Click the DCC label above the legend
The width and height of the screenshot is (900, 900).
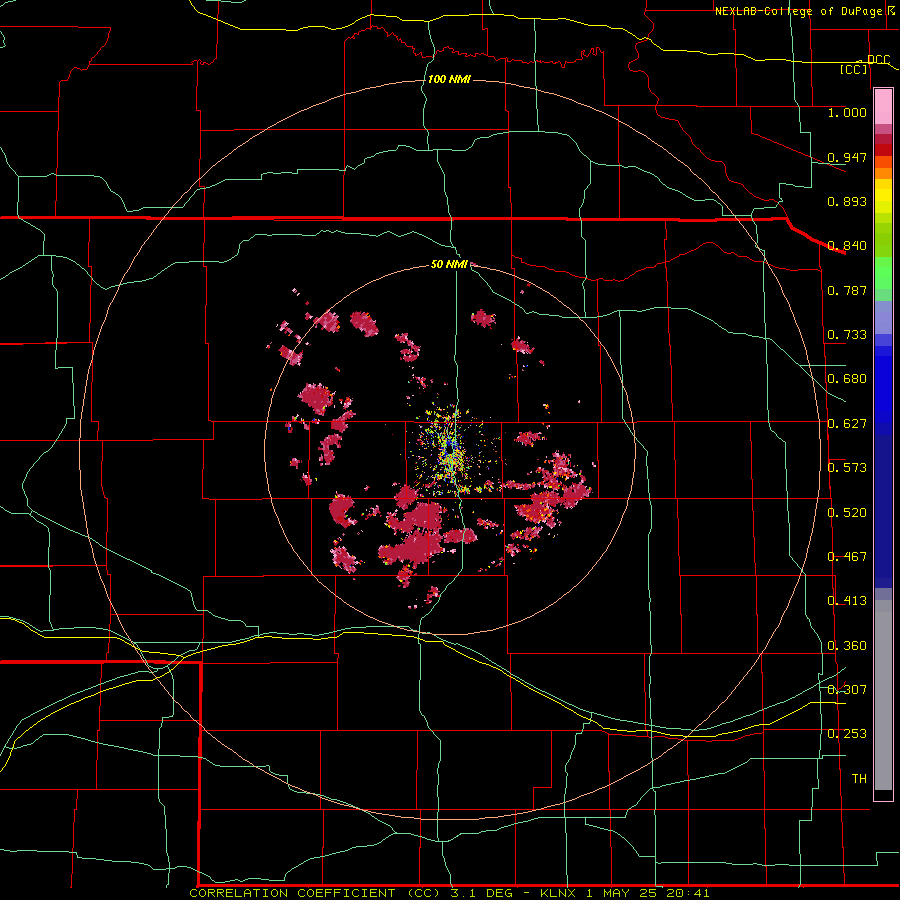879,60
